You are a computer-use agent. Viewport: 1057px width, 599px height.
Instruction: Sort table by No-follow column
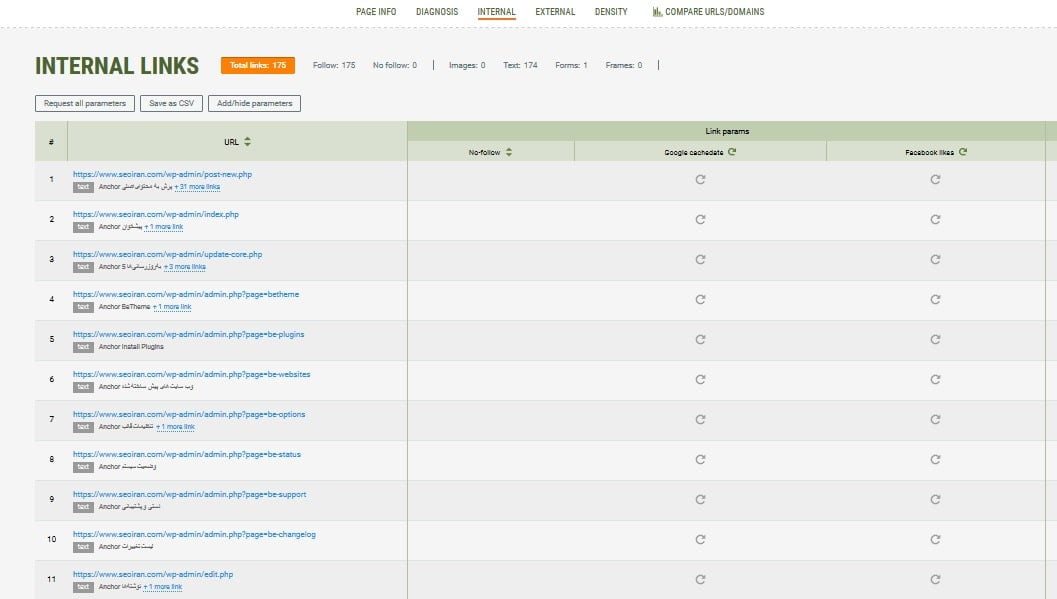509,152
